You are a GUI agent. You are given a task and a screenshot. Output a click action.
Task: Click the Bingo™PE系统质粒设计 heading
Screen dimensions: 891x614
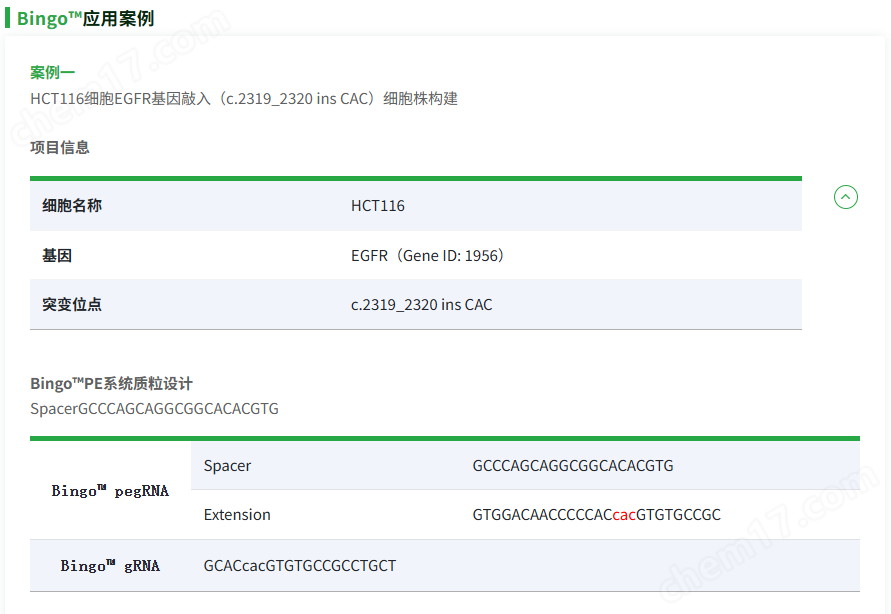pyautogui.click(x=111, y=383)
